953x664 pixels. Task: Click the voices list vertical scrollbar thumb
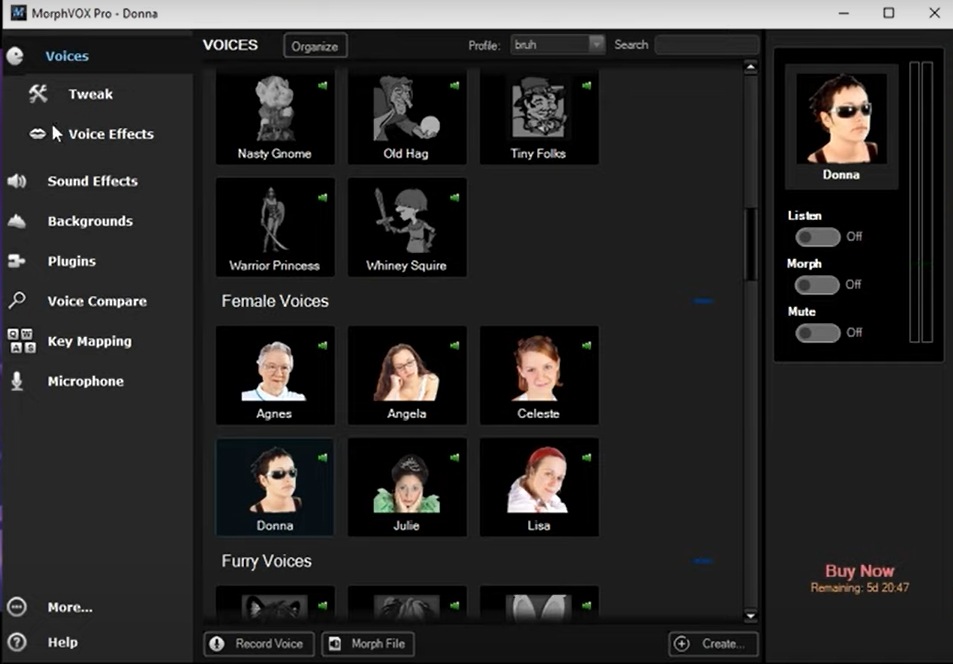pos(751,245)
